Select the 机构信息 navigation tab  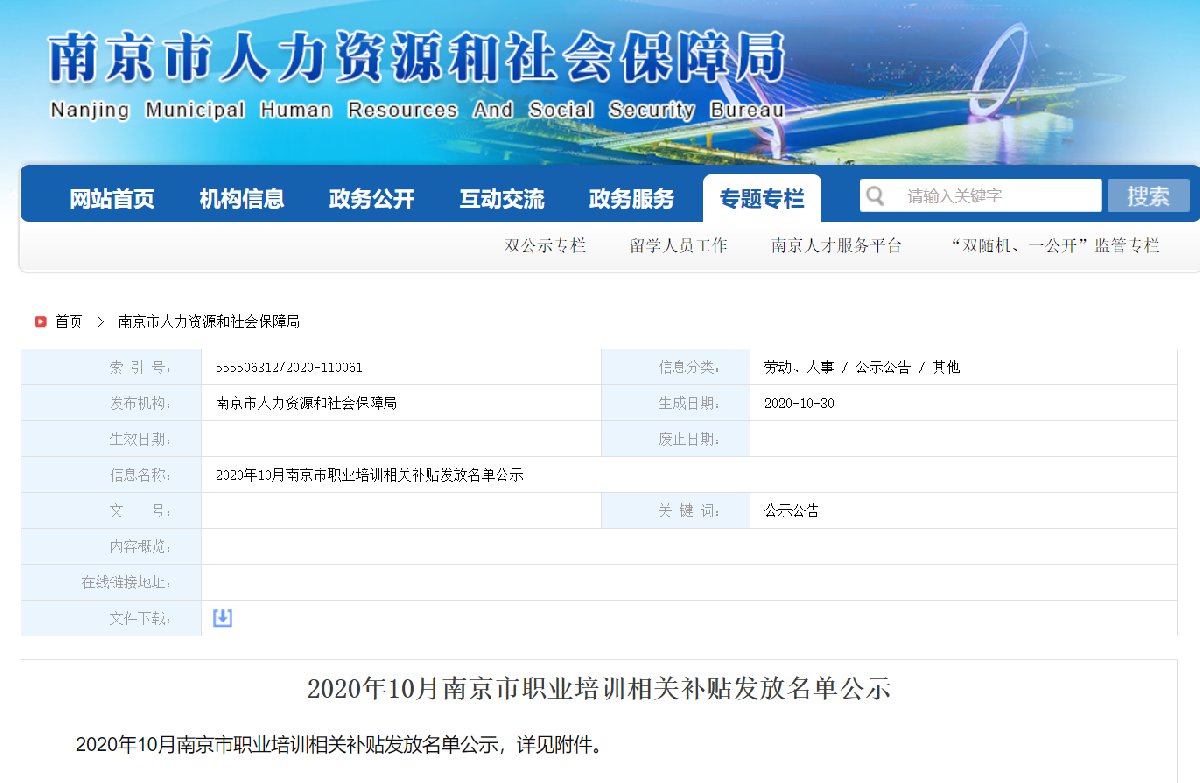(242, 199)
